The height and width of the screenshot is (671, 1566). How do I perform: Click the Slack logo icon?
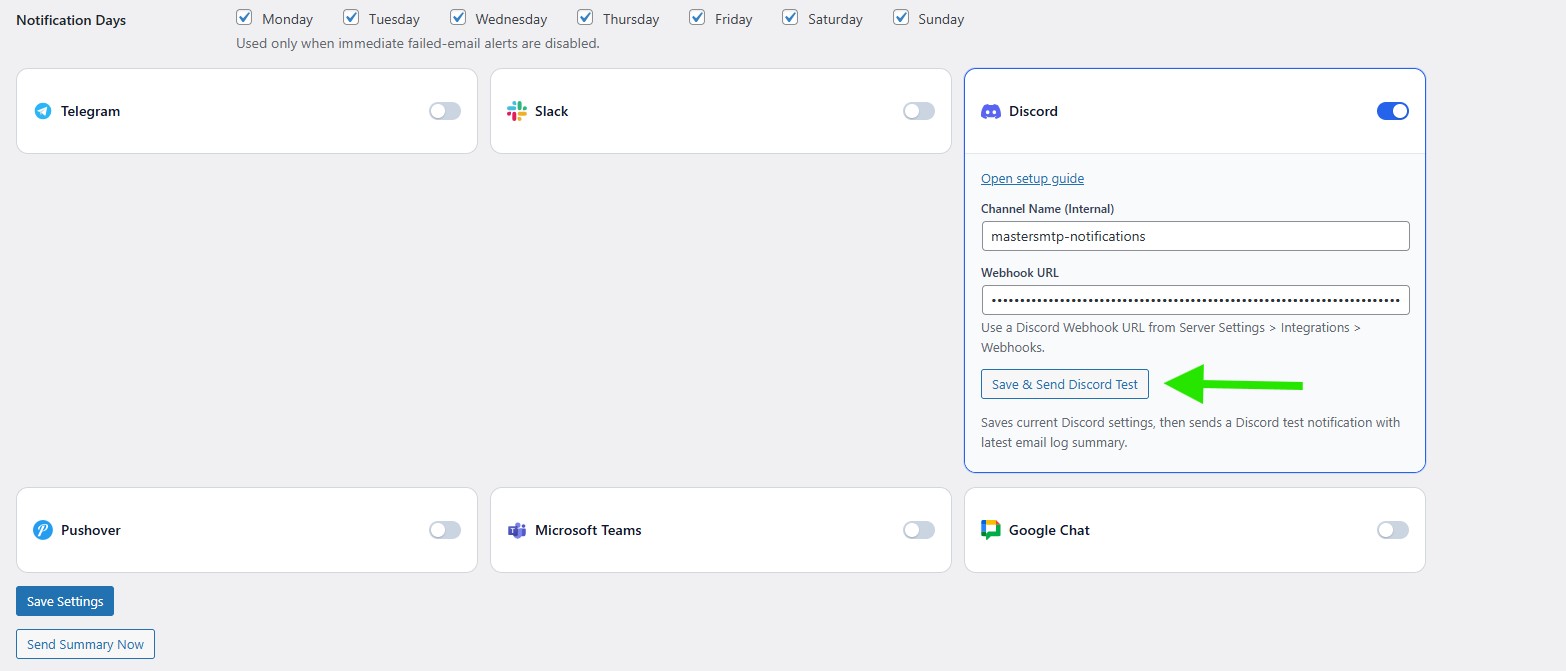tap(517, 111)
